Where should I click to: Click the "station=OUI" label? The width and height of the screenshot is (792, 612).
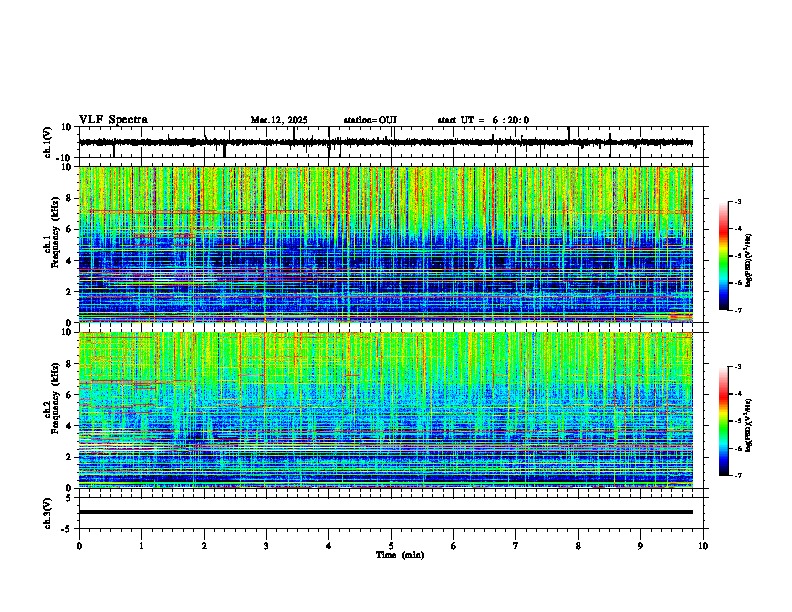370,120
